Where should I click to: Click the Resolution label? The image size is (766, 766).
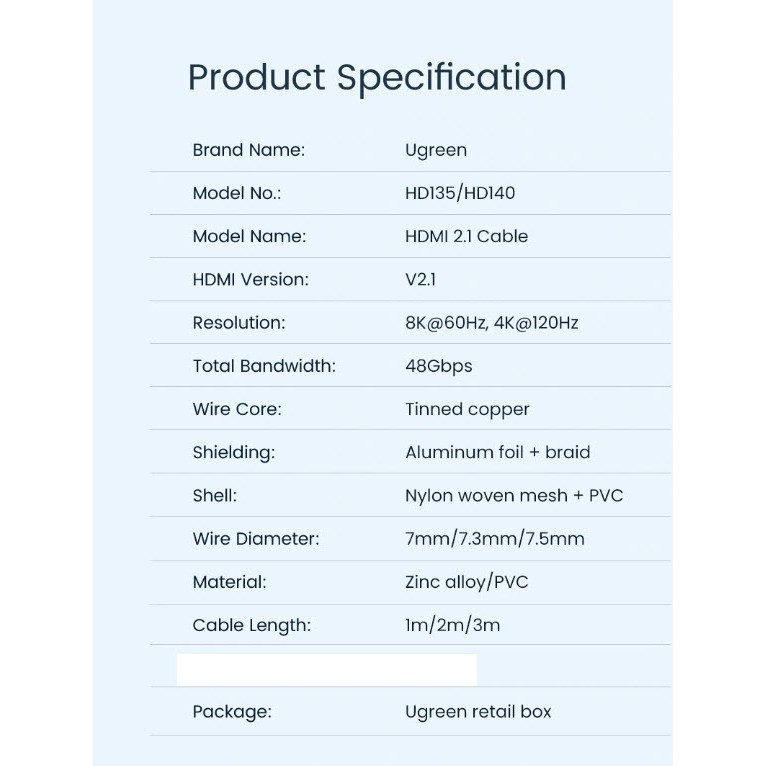point(239,323)
